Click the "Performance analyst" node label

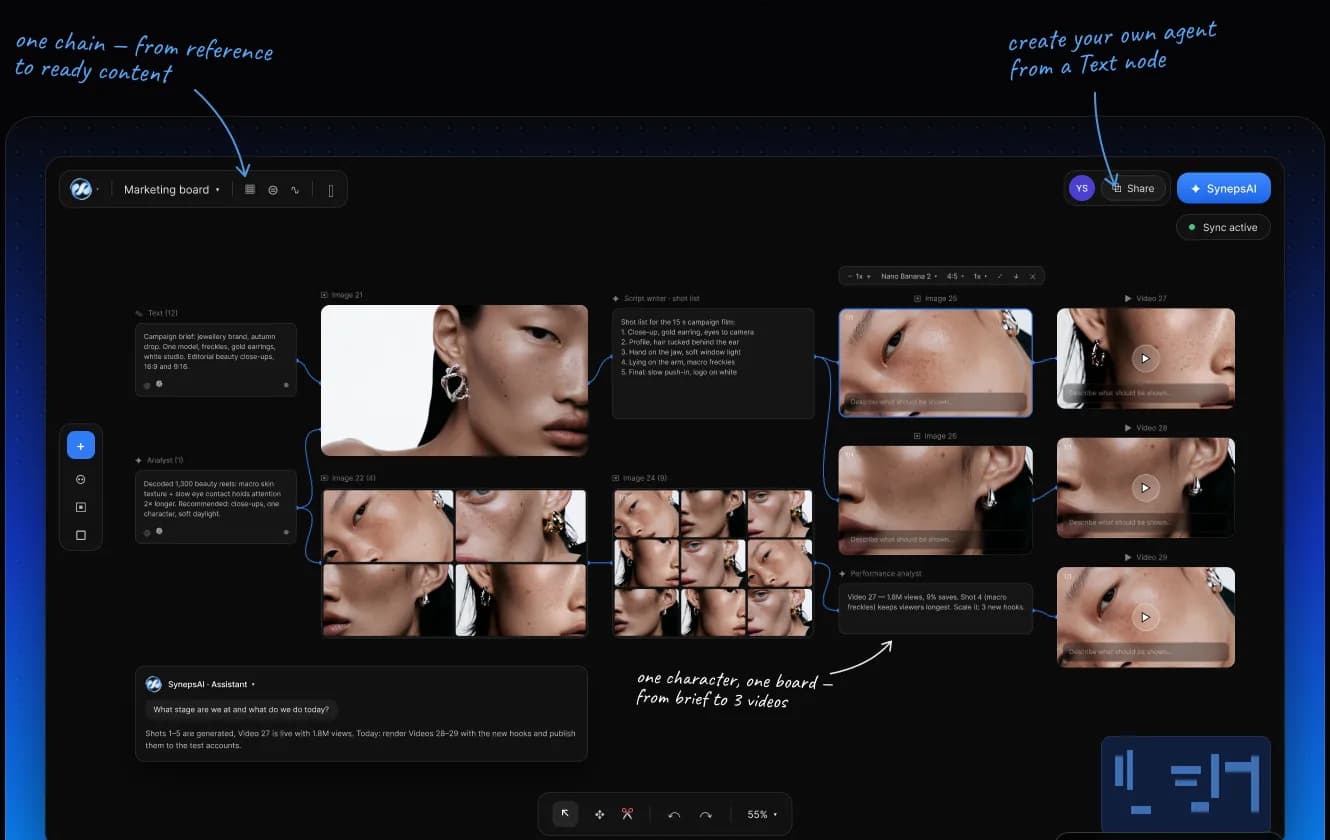pos(886,574)
